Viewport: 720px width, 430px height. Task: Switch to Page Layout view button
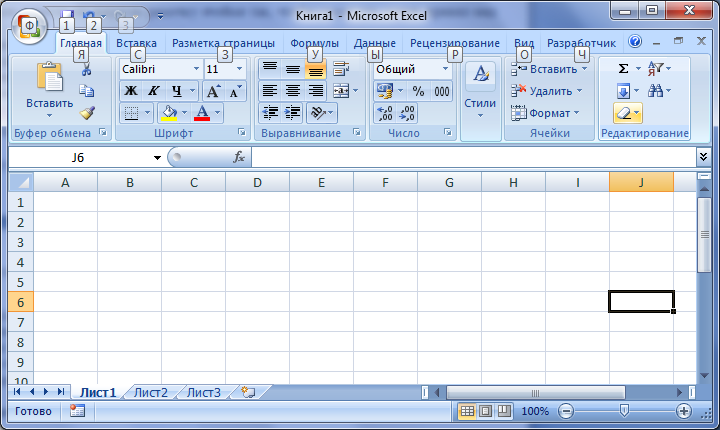click(x=485, y=411)
